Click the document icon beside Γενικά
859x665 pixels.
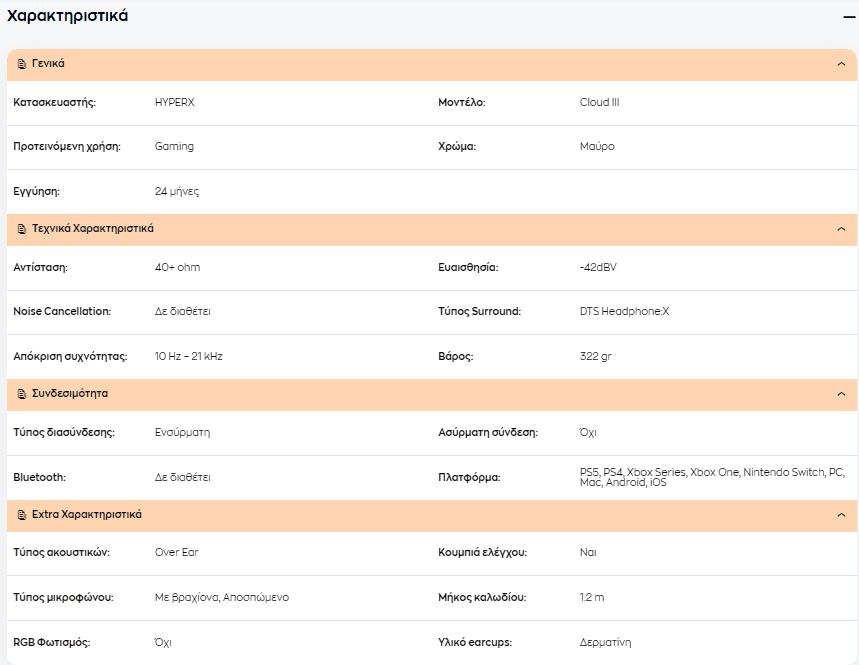click(x=21, y=64)
